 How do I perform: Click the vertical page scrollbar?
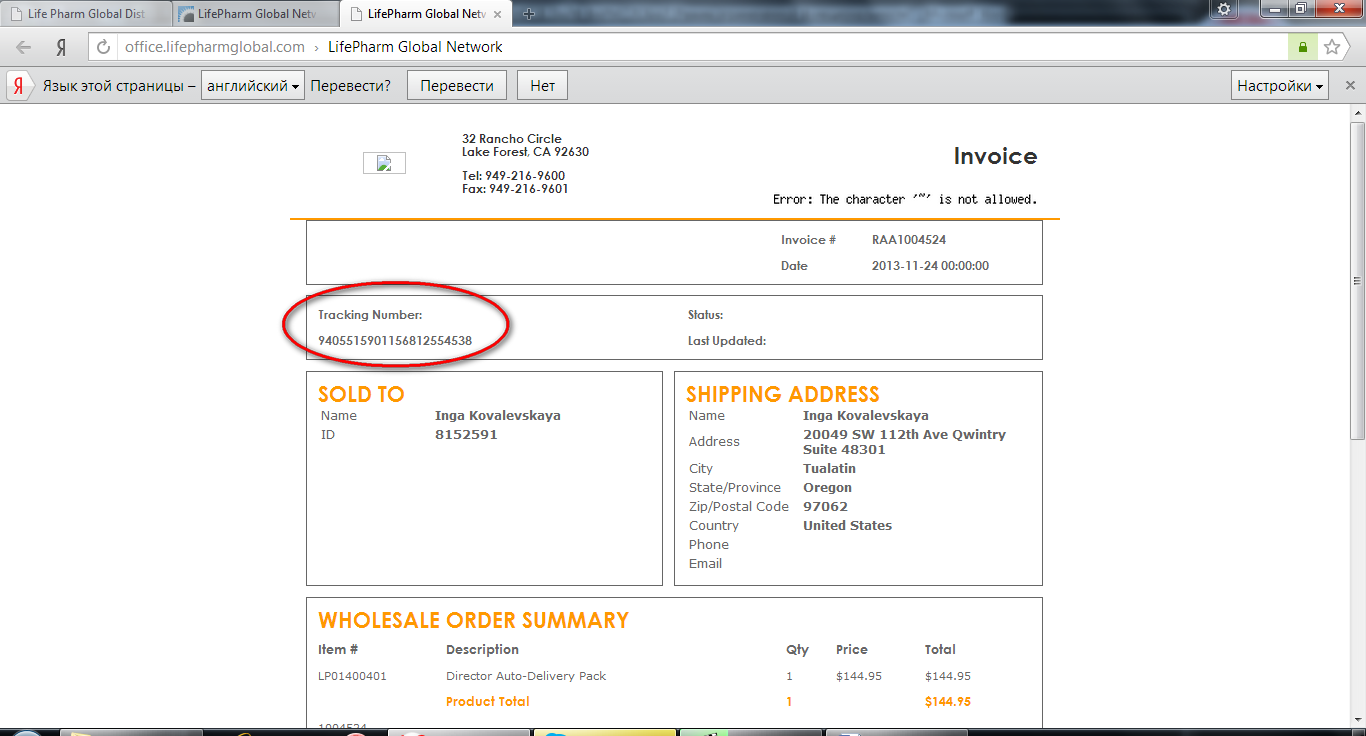click(1357, 280)
